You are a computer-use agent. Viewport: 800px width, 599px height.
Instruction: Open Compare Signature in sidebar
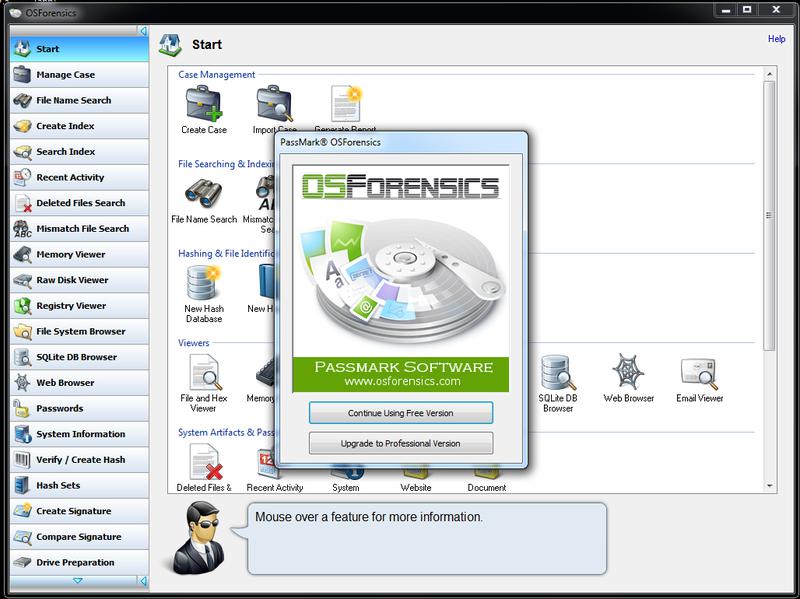tap(80, 537)
